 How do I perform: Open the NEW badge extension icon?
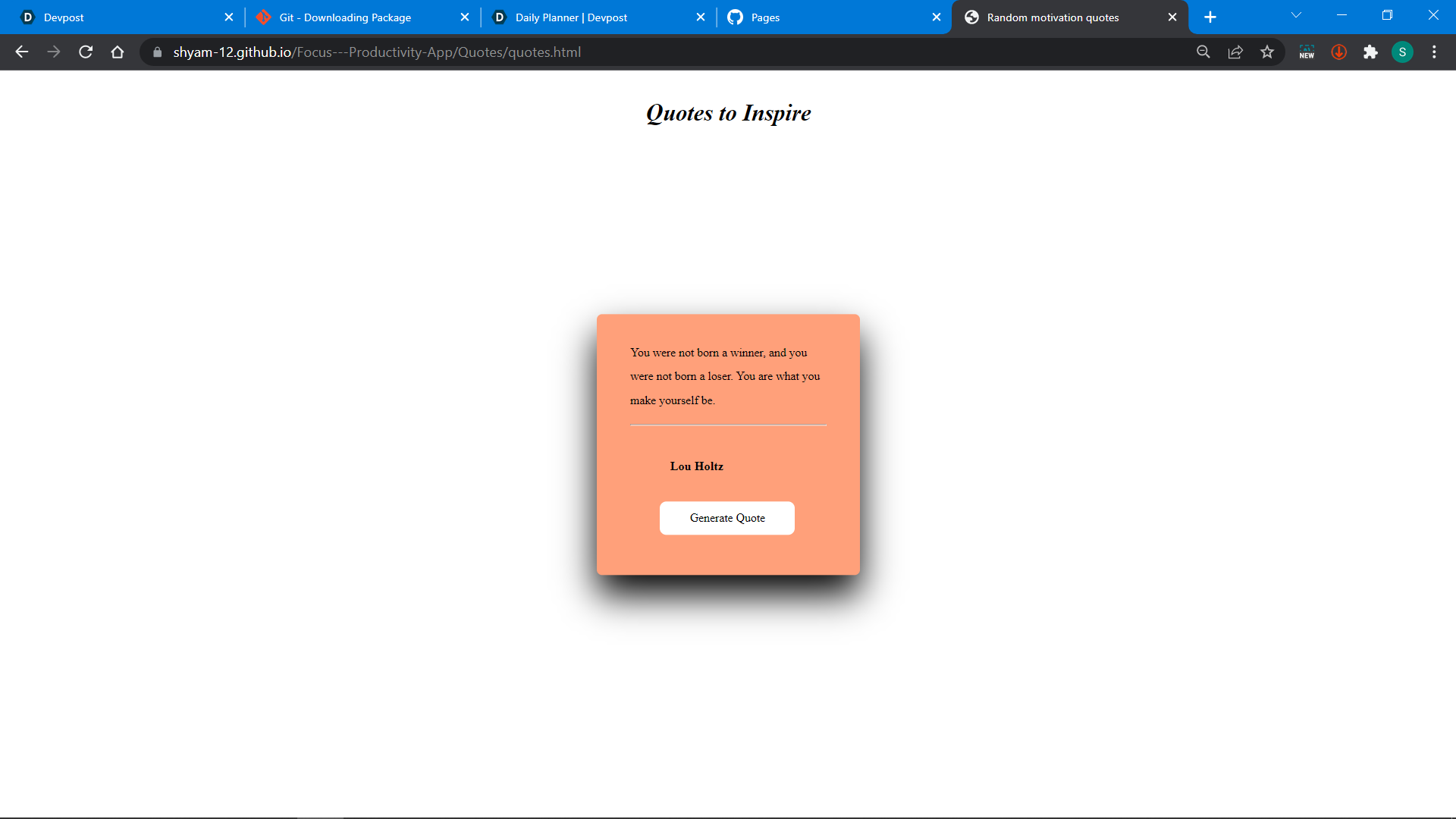(1307, 52)
